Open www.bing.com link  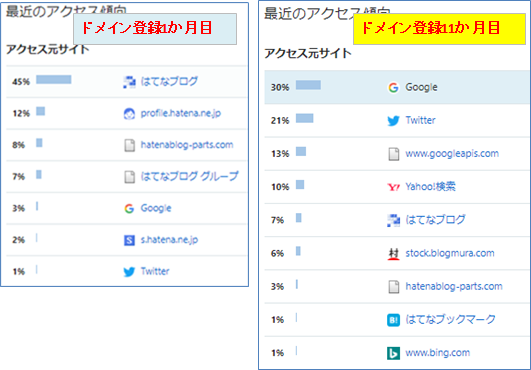tap(438, 353)
